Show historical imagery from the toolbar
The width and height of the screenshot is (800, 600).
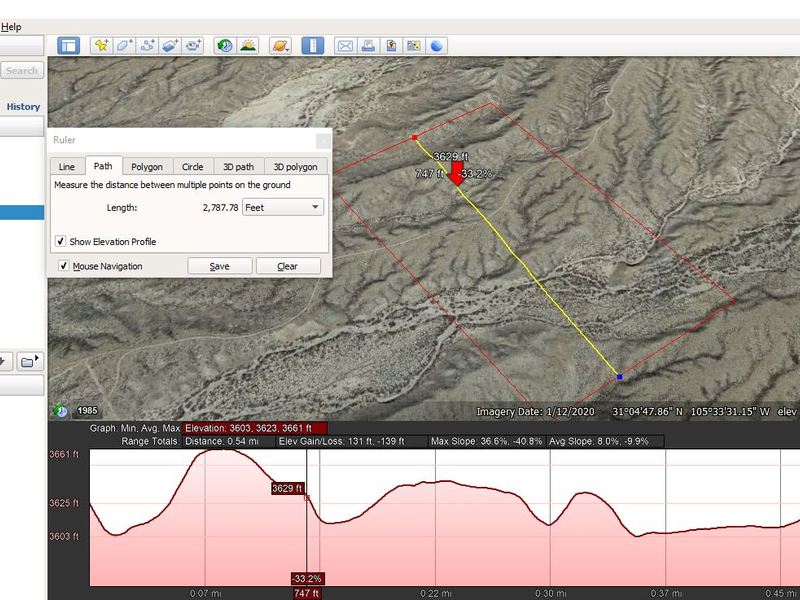(x=224, y=46)
